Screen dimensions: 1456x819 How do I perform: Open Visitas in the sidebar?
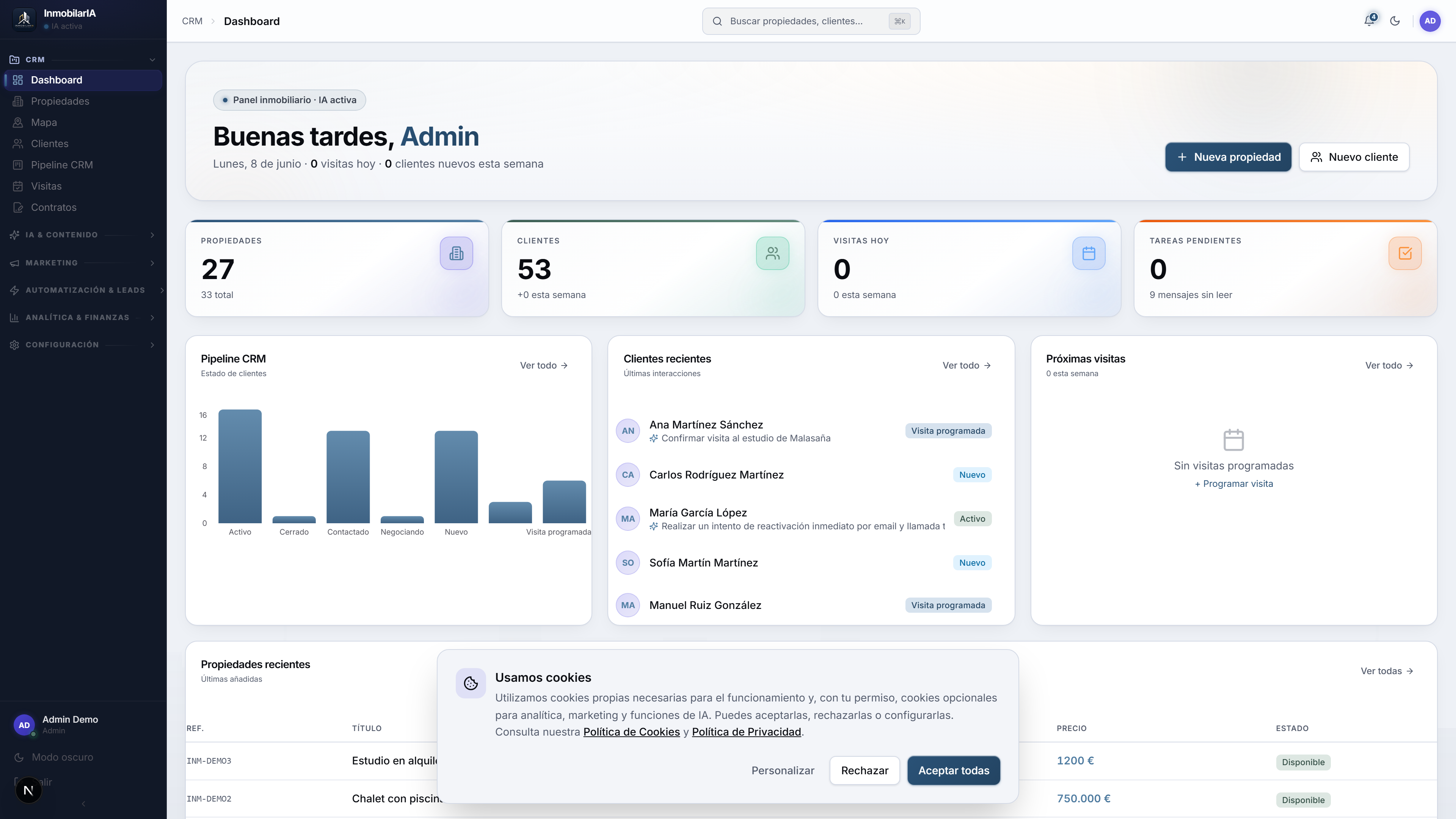[84, 186]
